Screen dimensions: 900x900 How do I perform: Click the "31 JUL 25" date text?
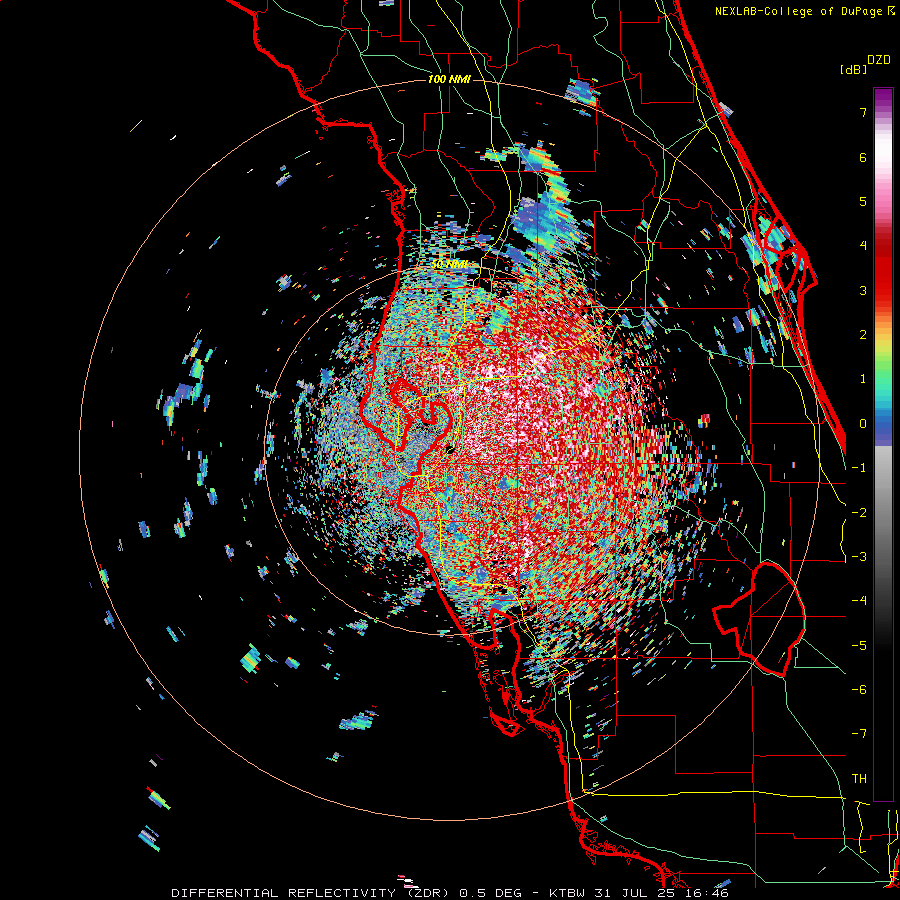[634, 893]
